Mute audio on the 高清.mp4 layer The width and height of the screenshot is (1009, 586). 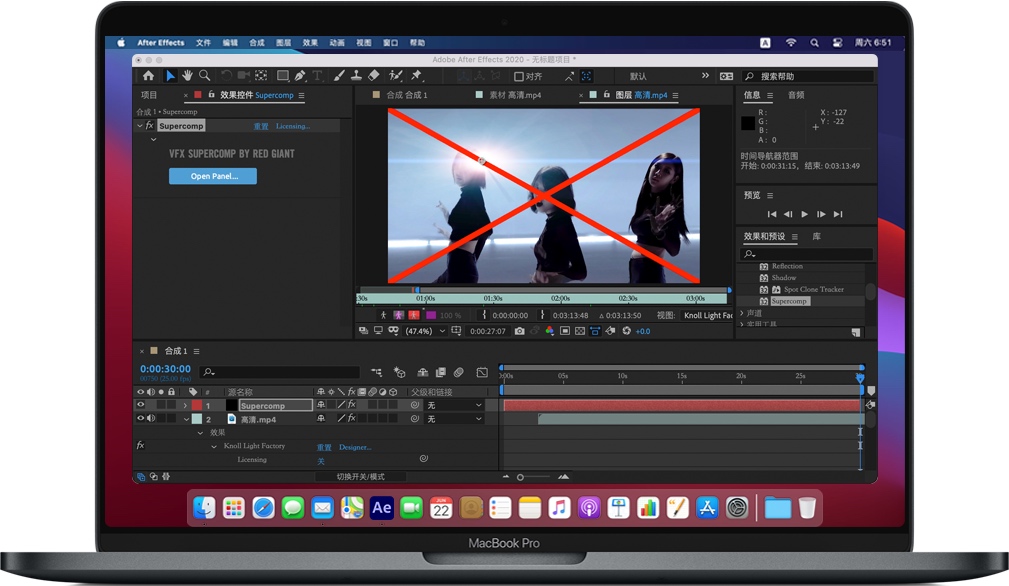(149, 419)
